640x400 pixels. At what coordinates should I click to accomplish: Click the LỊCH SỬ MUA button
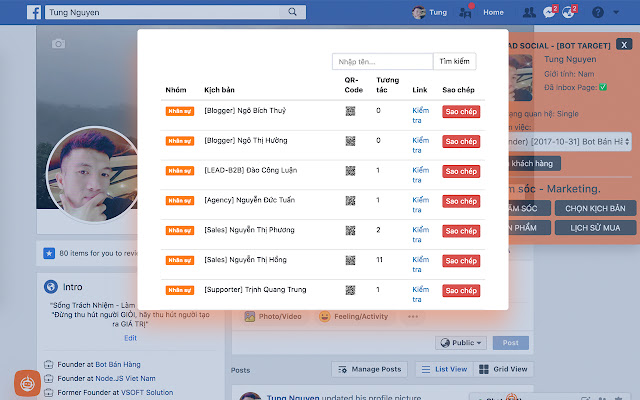[595, 228]
